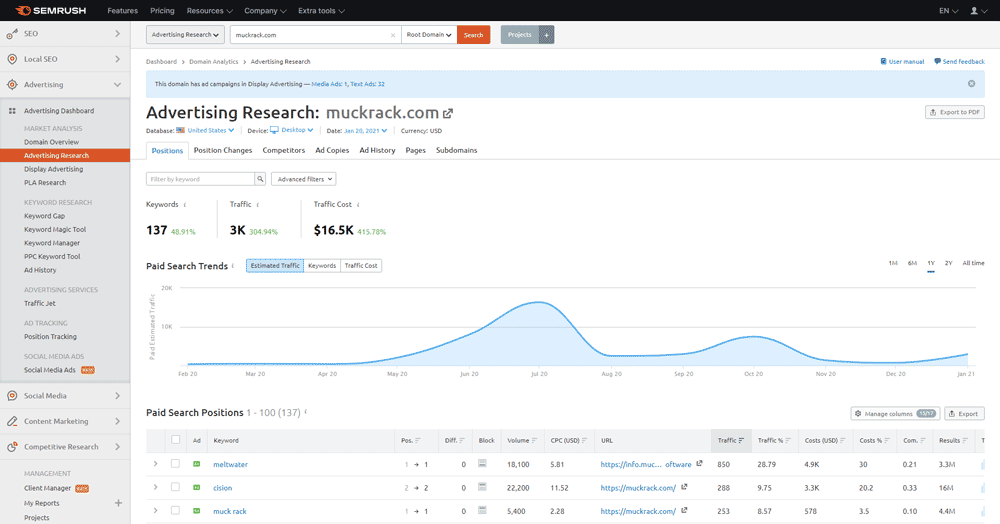1000x524 pixels.
Task: Expand the cision keyword row
Action: coord(155,487)
